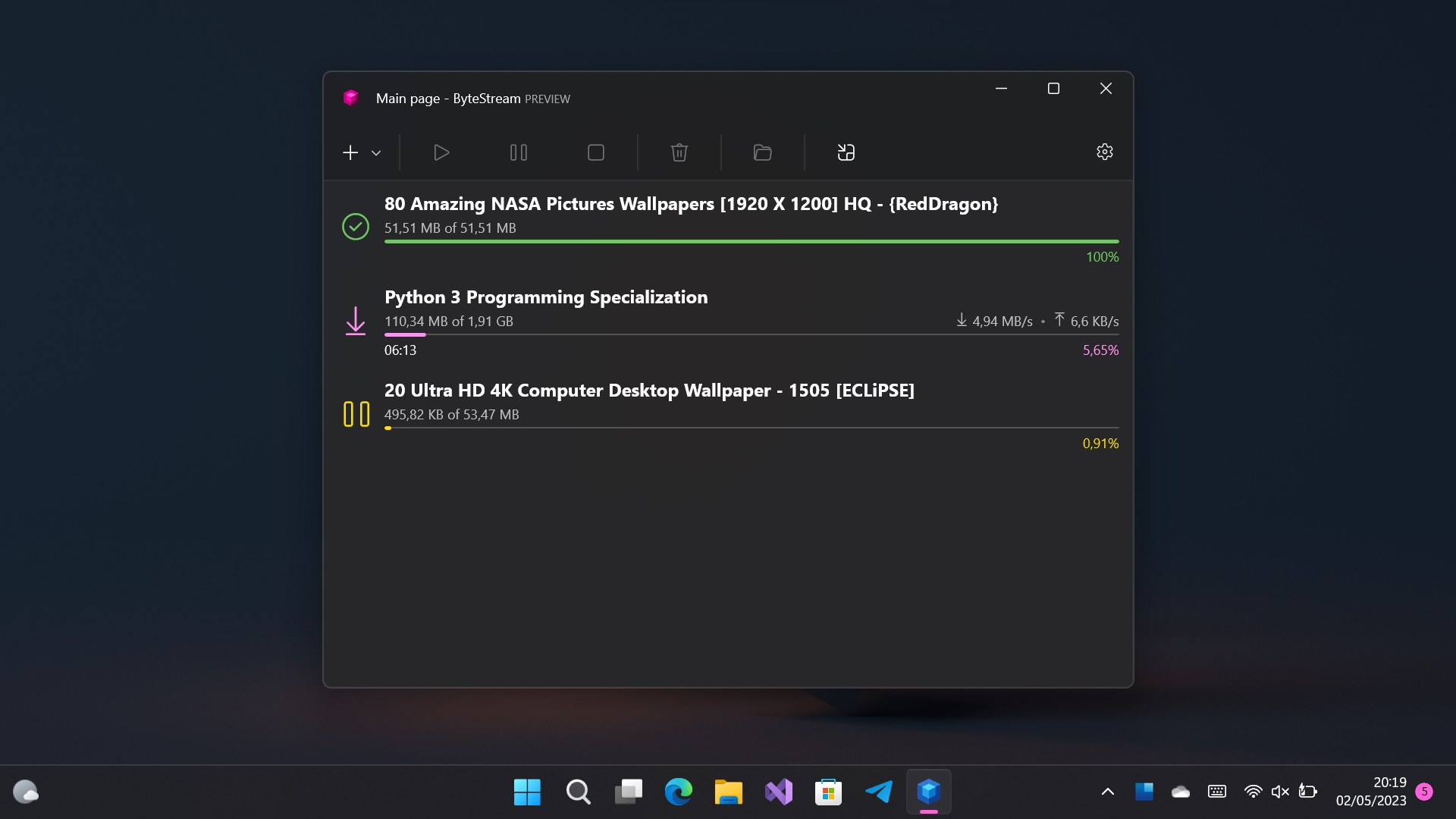The image size is (1456, 819).
Task: Expand the add torrent dropdown arrow
Action: (376, 153)
